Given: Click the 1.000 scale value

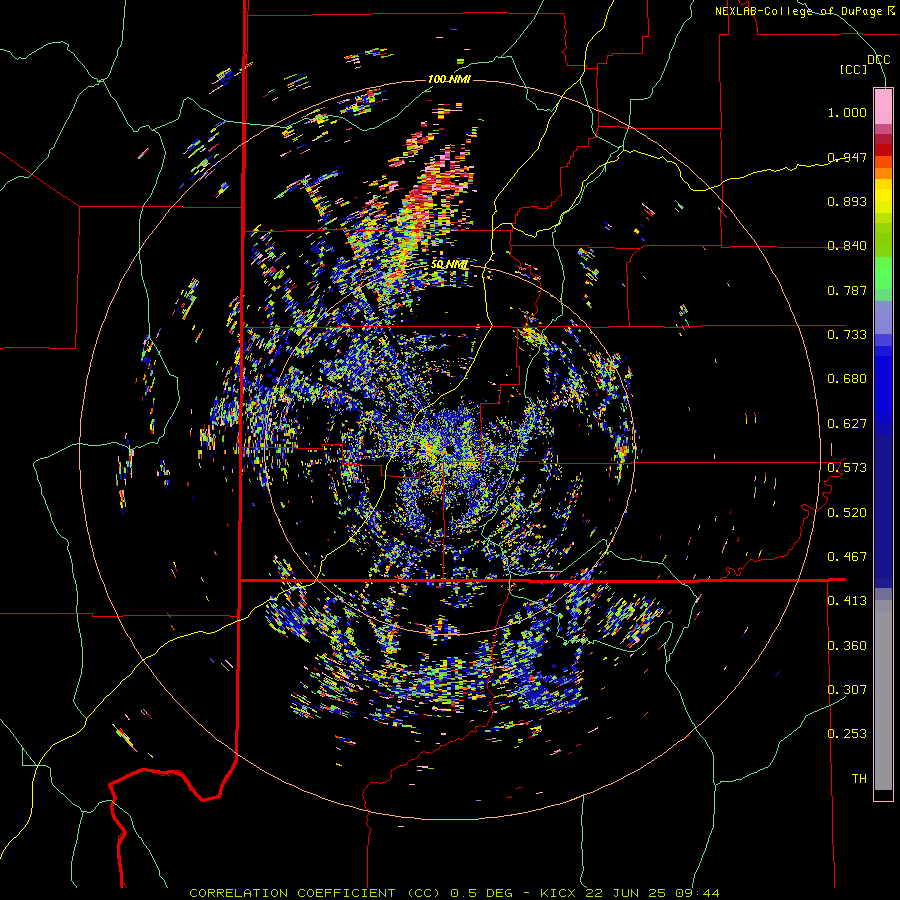Looking at the screenshot, I should [x=847, y=112].
